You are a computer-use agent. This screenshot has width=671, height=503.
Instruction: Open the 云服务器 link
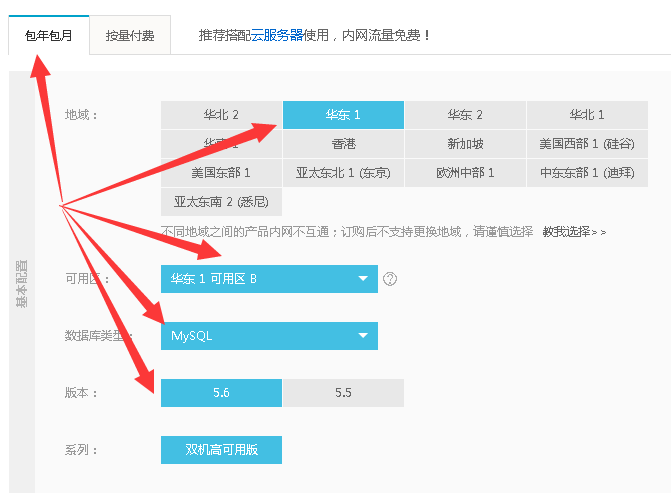[277, 34]
